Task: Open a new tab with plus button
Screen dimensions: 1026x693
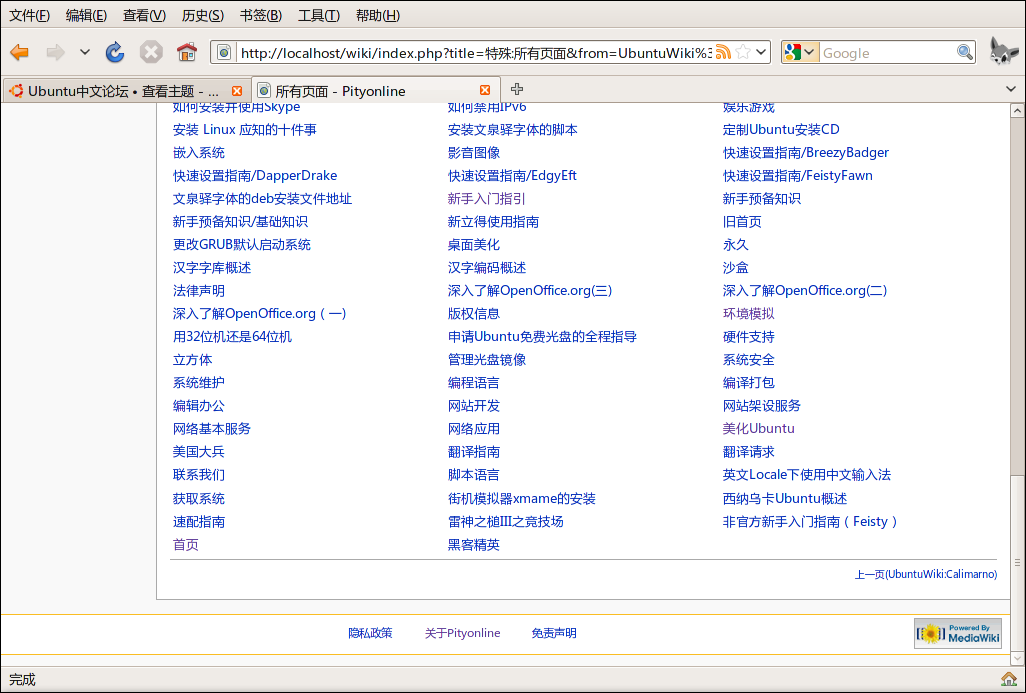Action: (x=517, y=89)
